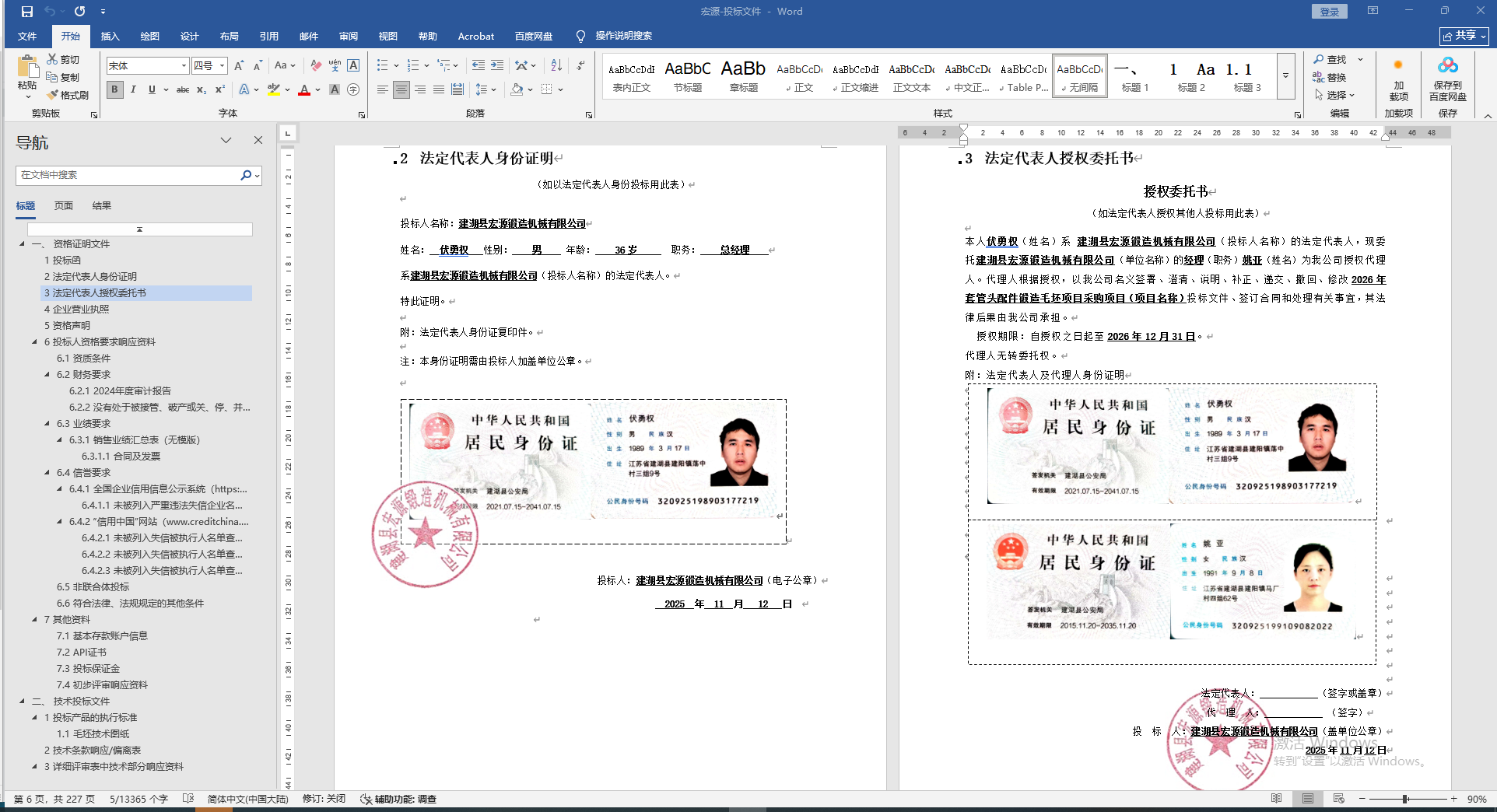Open the Change Case (Aa) dropdown
This screenshot has height=812, width=1497.
pos(285,66)
